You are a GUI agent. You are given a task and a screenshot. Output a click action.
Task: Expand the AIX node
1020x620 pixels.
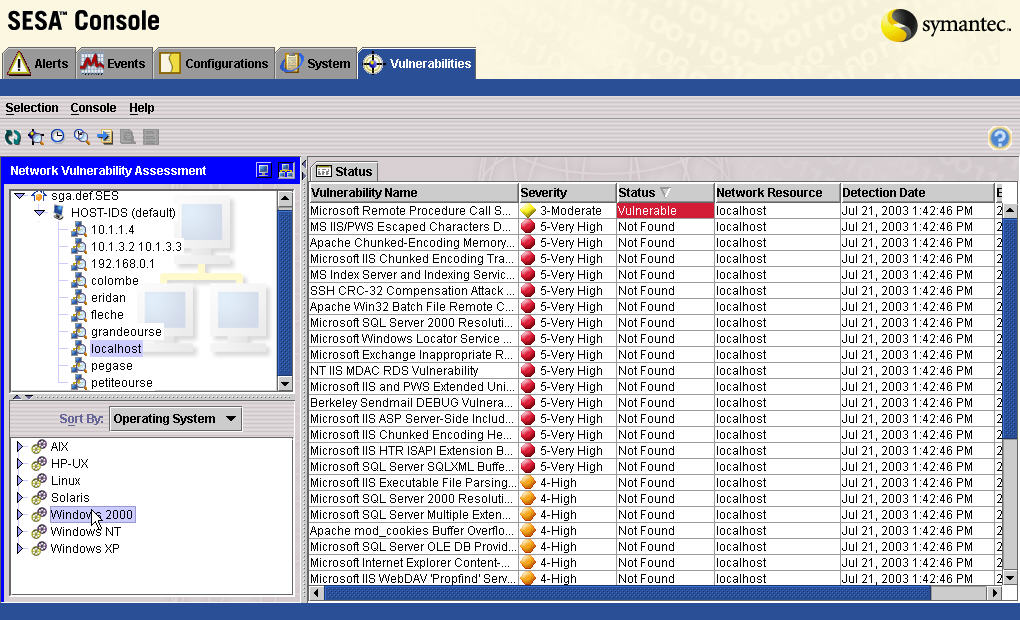20,446
